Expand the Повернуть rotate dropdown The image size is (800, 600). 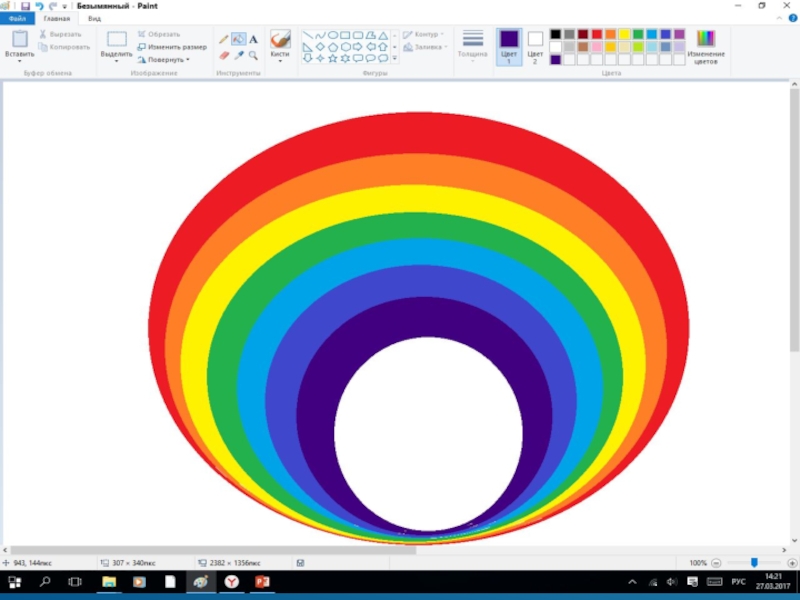click(x=164, y=59)
